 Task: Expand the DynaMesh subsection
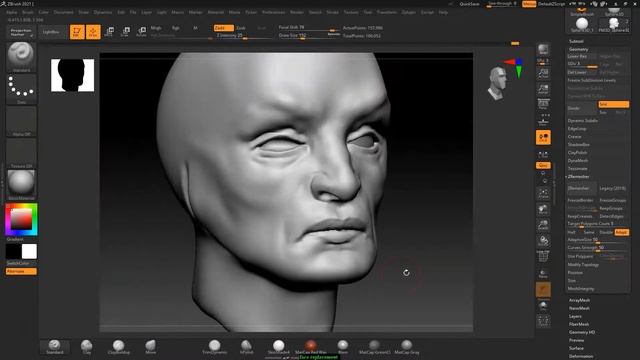tap(578, 161)
